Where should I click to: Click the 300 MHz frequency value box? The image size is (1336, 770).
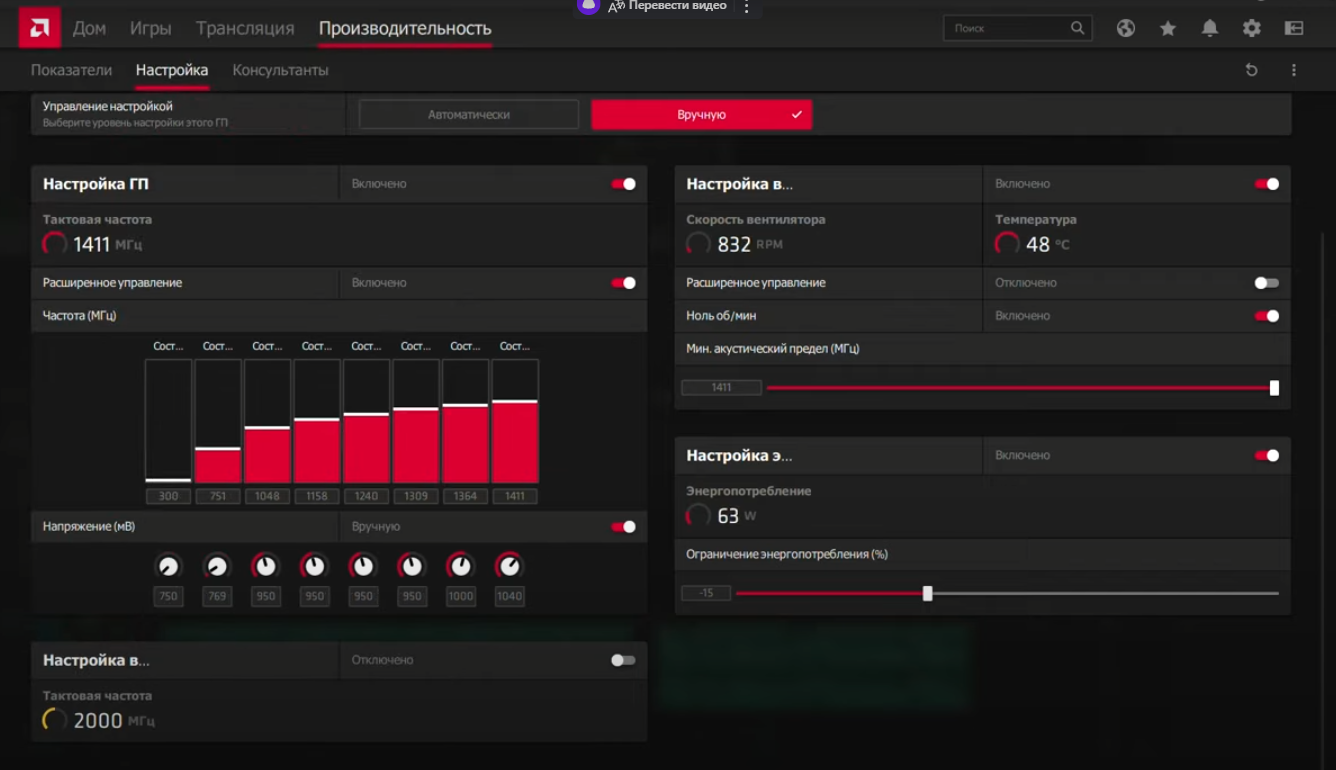pos(168,496)
